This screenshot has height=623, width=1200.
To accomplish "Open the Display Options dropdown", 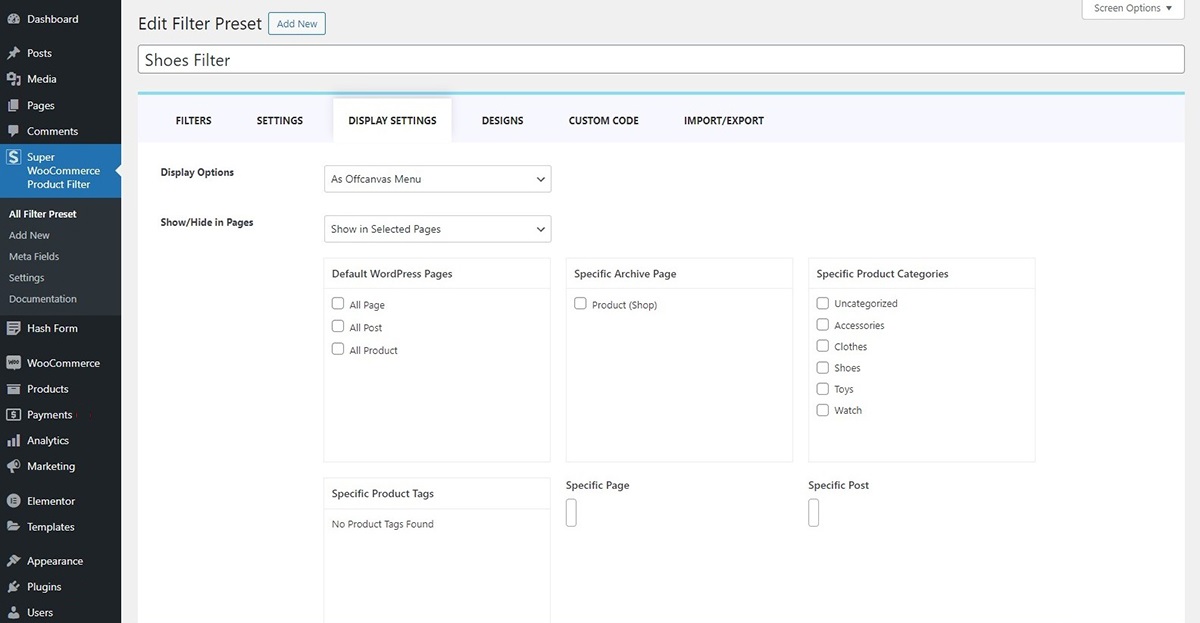I will tap(438, 179).
